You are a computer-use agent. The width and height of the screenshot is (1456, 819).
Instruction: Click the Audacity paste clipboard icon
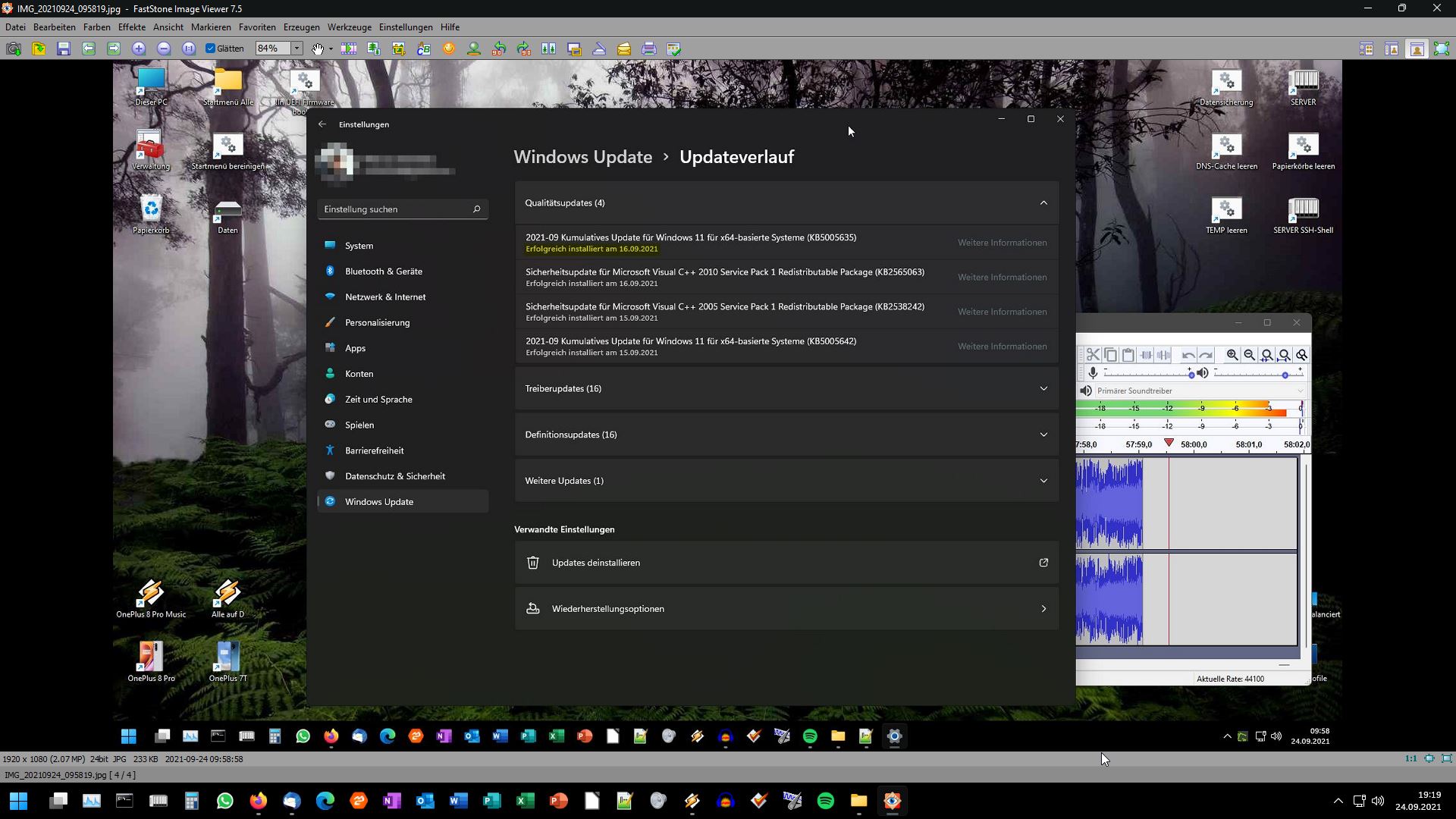tap(1128, 355)
